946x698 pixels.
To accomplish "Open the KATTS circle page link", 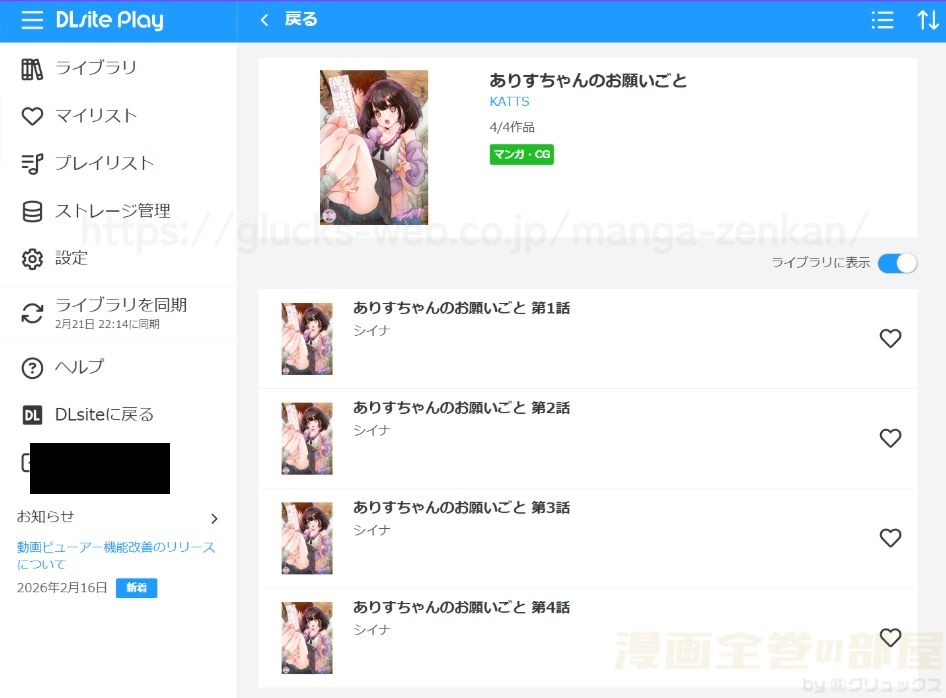I will 509,101.
